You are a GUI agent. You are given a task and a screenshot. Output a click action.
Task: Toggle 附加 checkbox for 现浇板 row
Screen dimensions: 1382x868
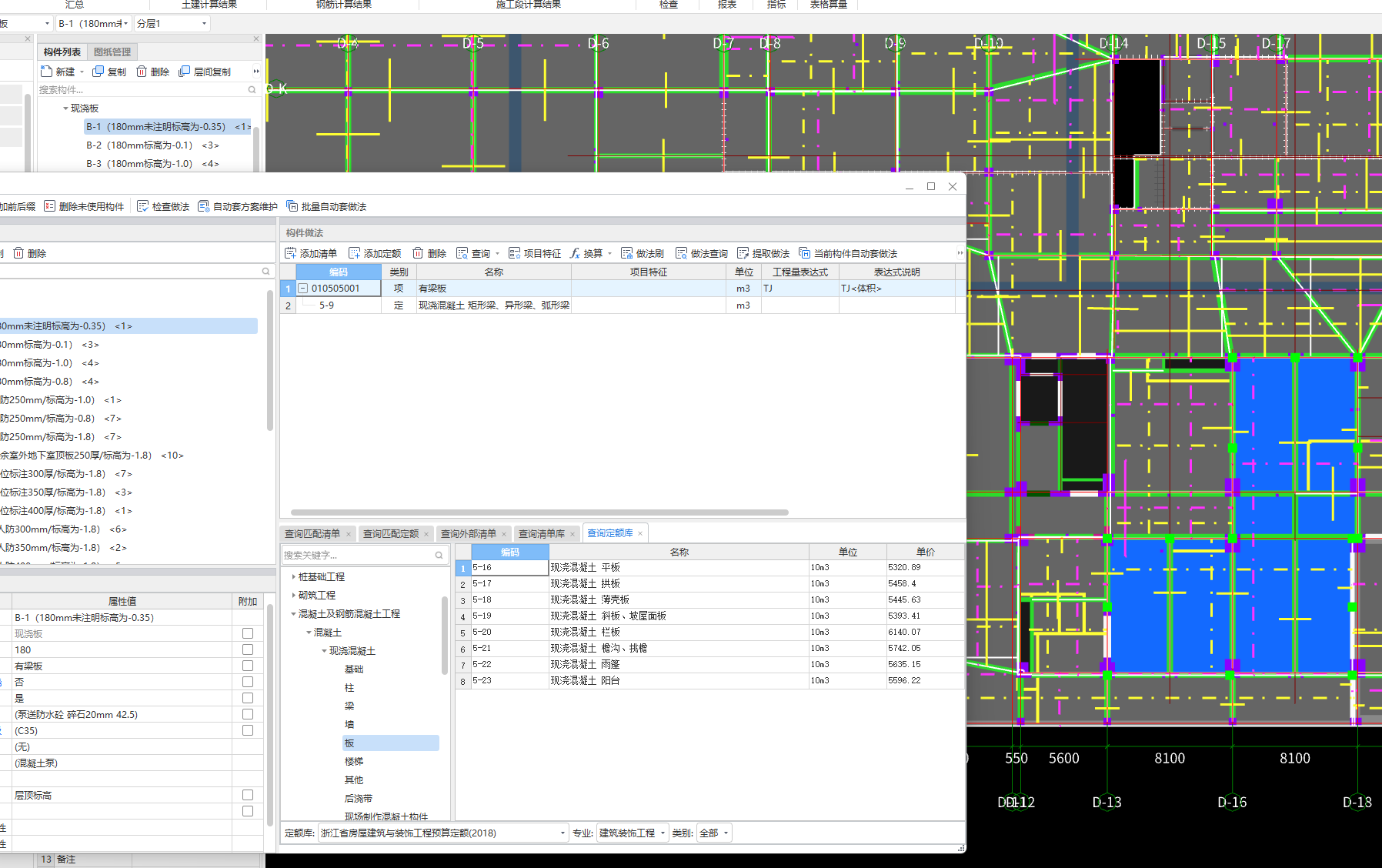tap(248, 633)
